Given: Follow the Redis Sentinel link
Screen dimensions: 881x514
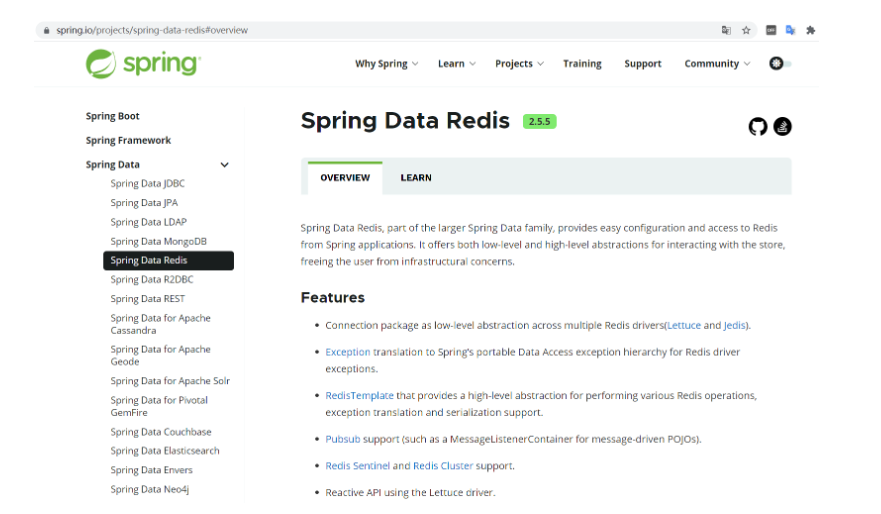Looking at the screenshot, I should pos(357,466).
